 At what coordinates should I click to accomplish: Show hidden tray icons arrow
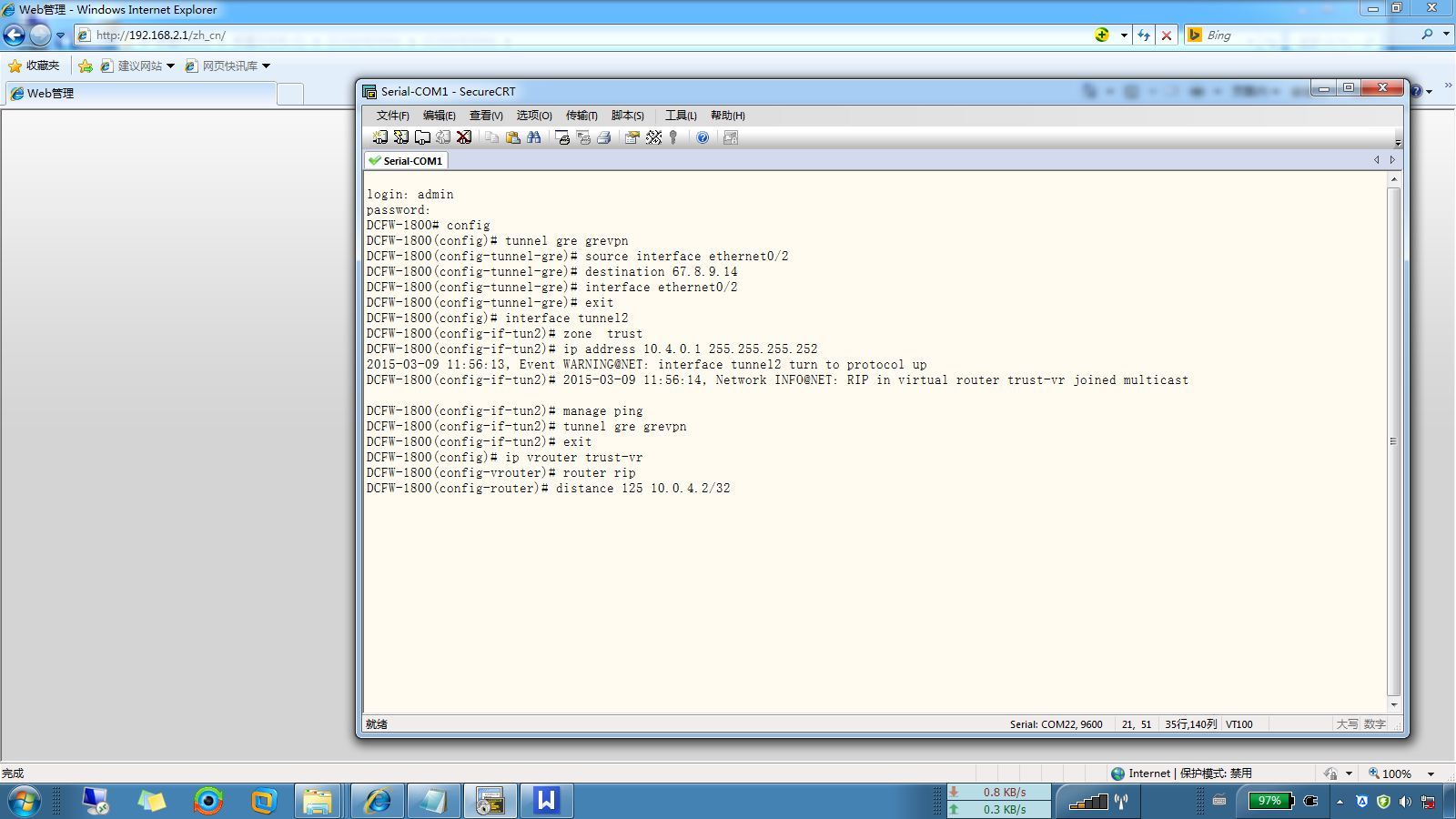(1340, 802)
